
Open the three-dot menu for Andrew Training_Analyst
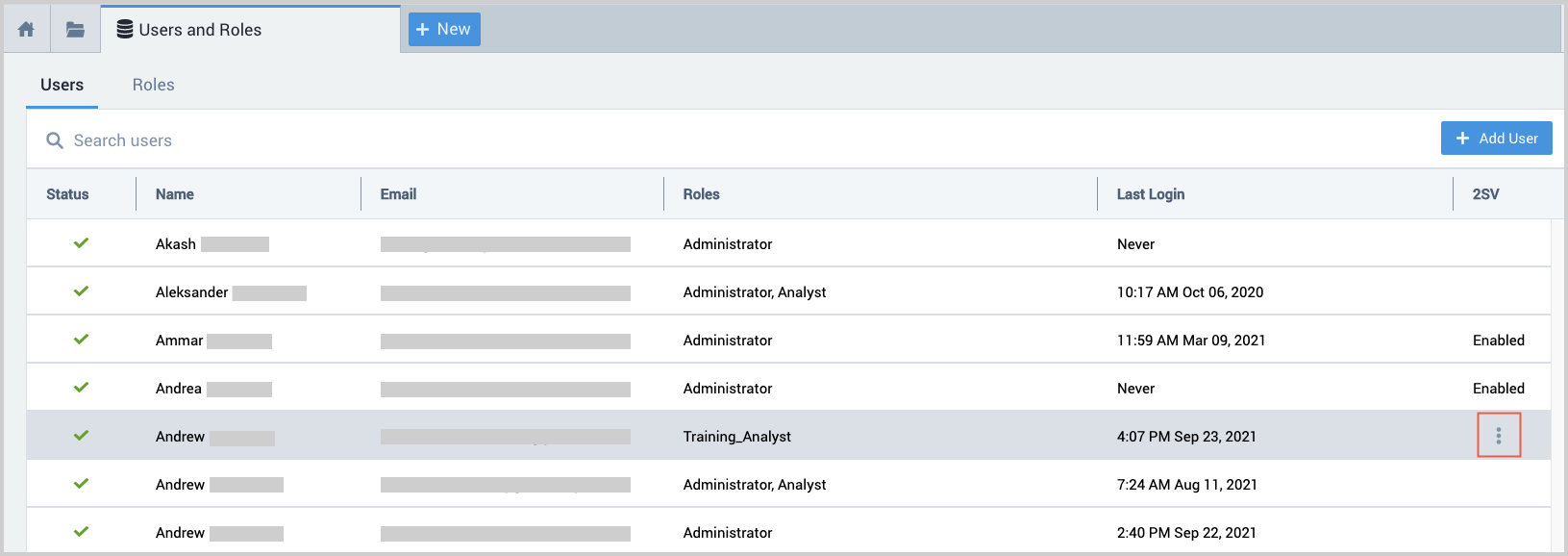pos(1498,436)
